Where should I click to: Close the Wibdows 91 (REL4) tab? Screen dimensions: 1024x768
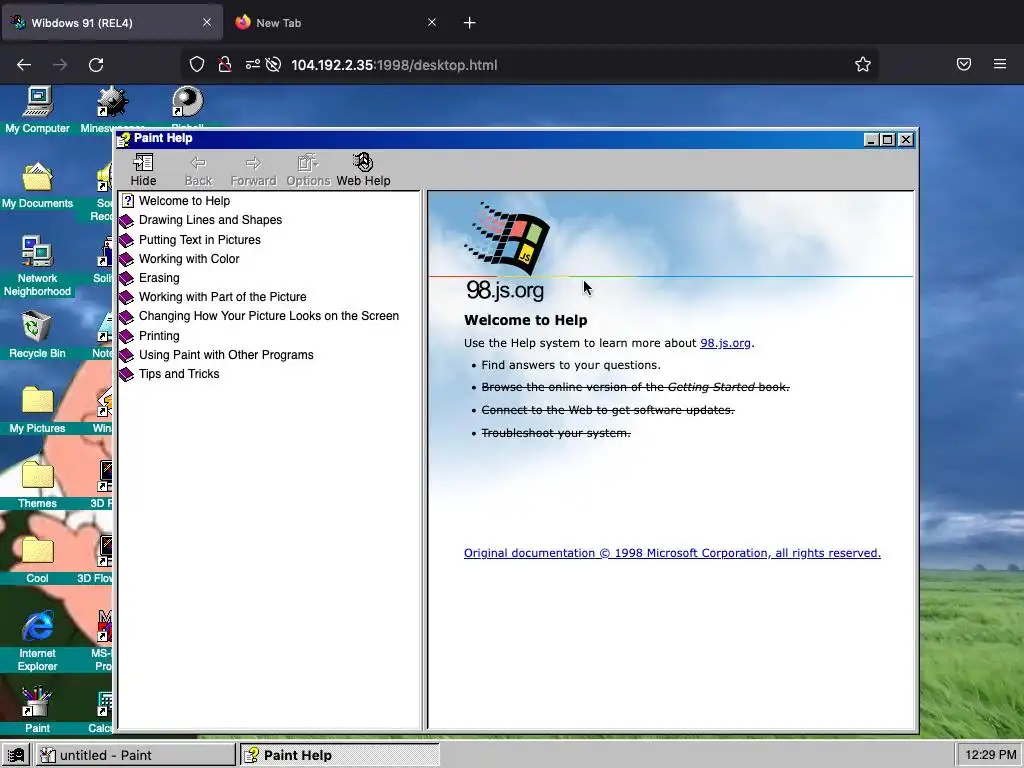(x=207, y=22)
